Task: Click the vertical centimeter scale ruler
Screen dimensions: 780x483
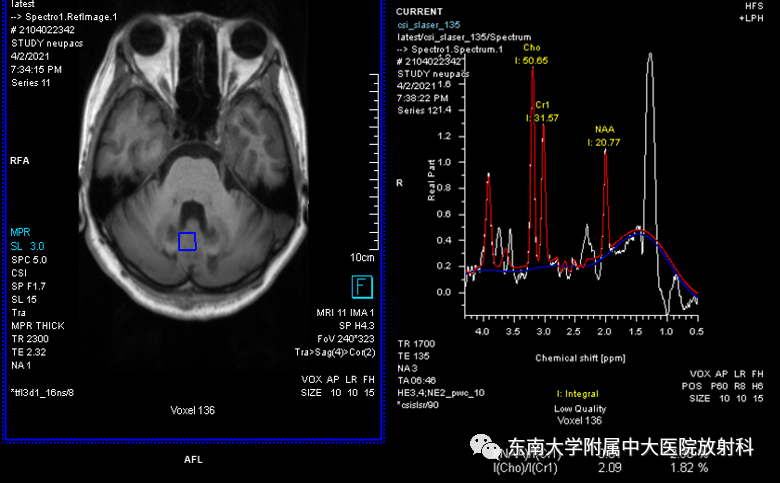Action: click(374, 161)
